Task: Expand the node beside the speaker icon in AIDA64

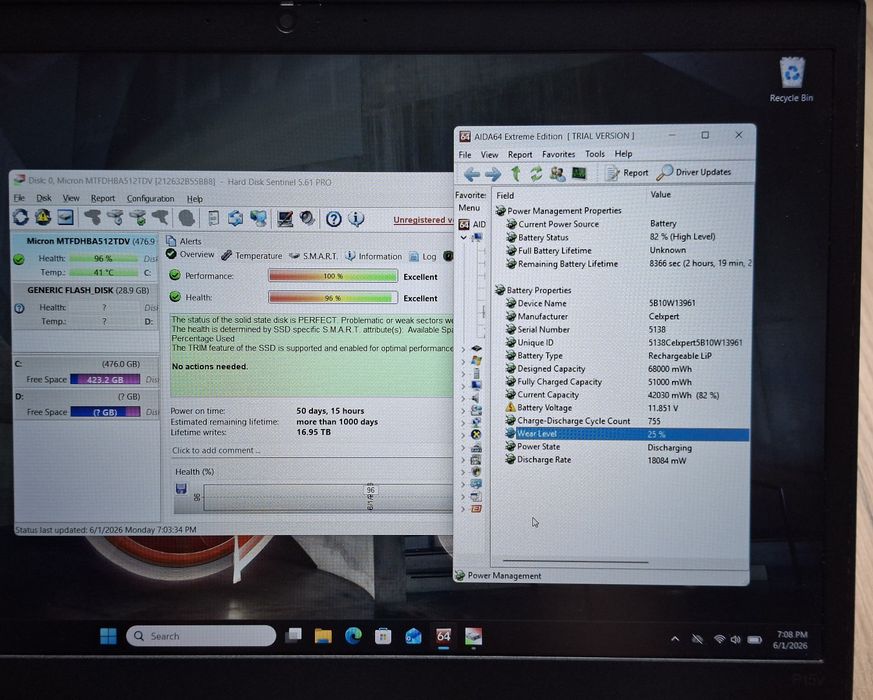Action: click(x=464, y=398)
